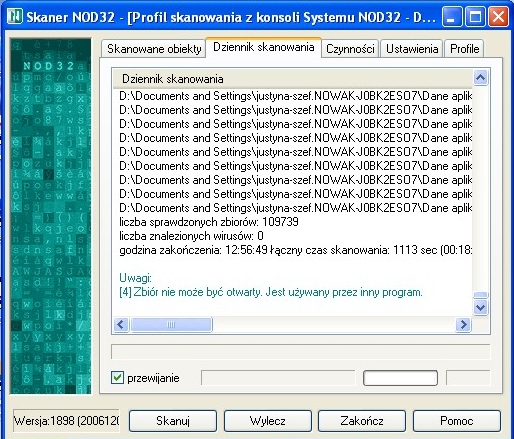Image resolution: width=514 pixels, height=439 pixels.
Task: Open the Dziennik skanowania tab
Action: 264,47
